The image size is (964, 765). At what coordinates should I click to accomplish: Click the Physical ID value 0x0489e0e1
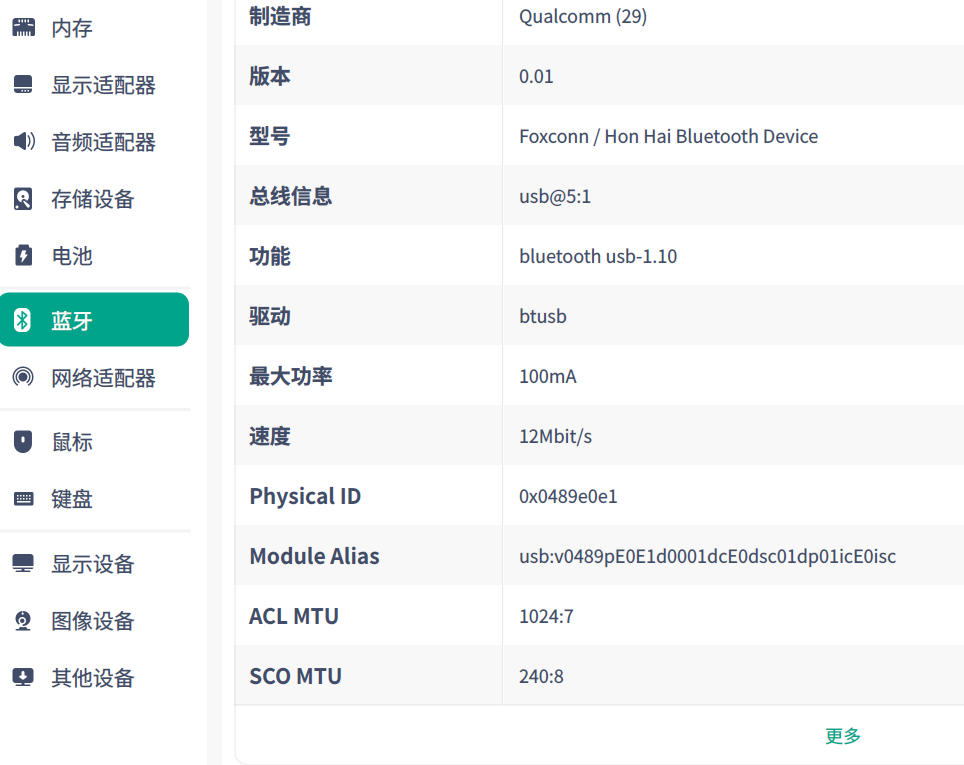point(568,496)
